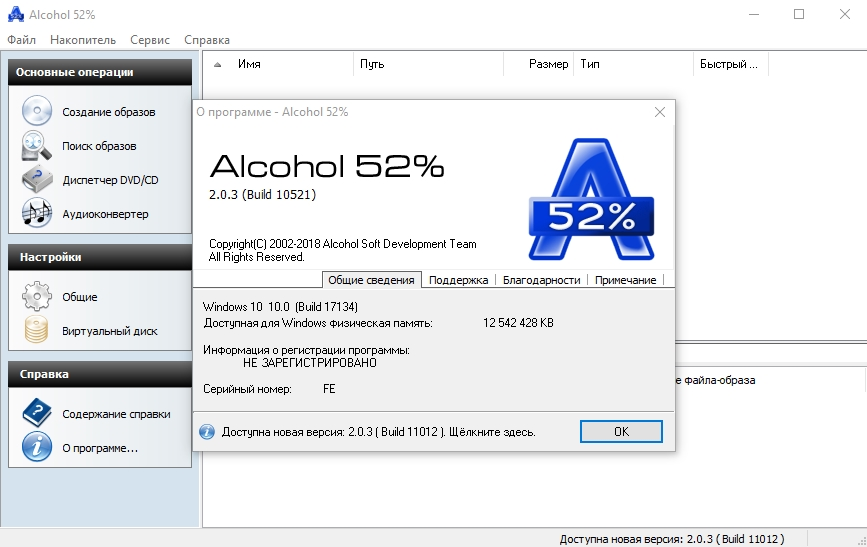
Task: Click the Аудиоконвертер music notes icon
Action: [x=36, y=213]
